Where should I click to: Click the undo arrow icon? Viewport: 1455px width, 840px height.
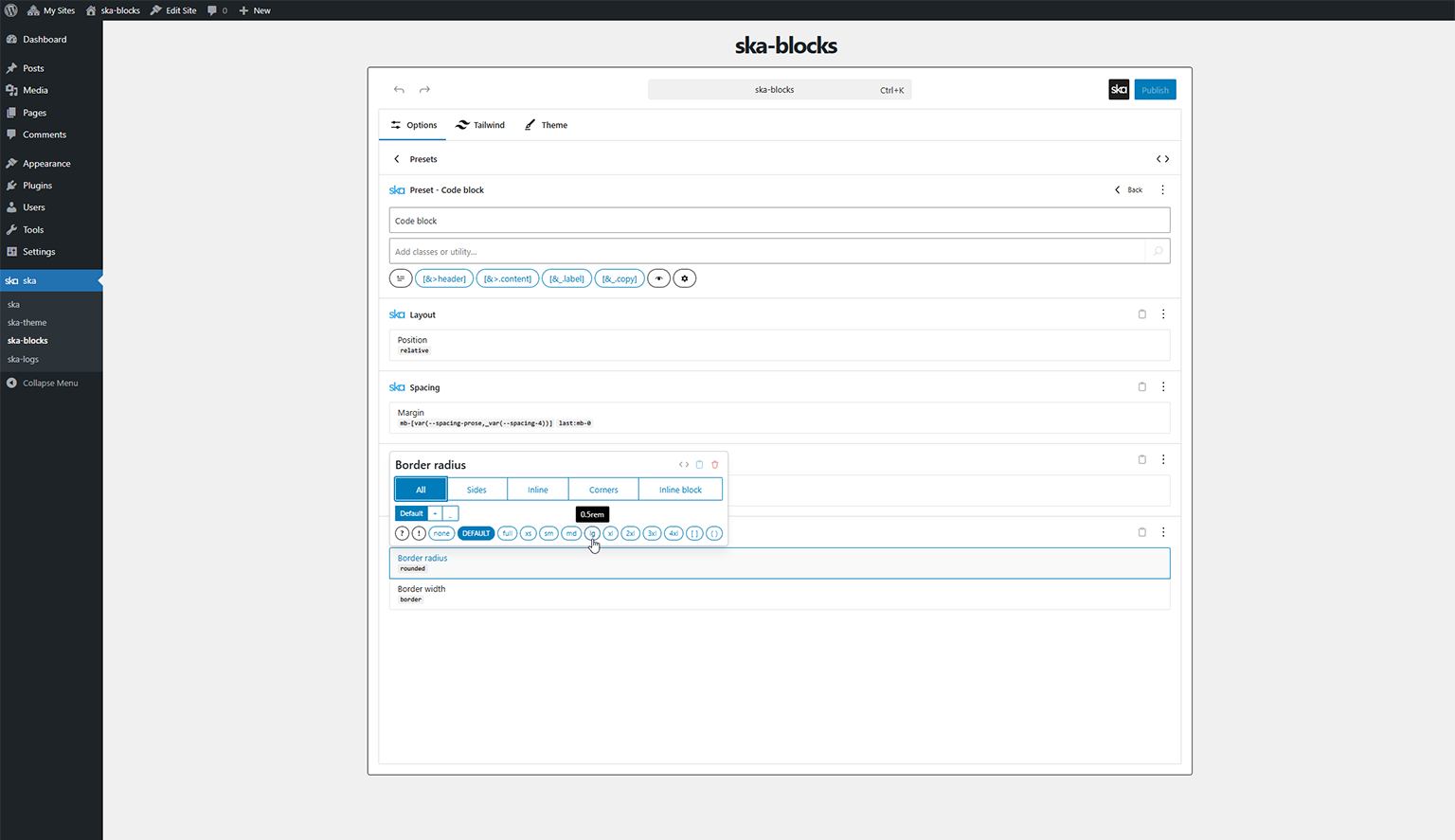click(x=399, y=90)
